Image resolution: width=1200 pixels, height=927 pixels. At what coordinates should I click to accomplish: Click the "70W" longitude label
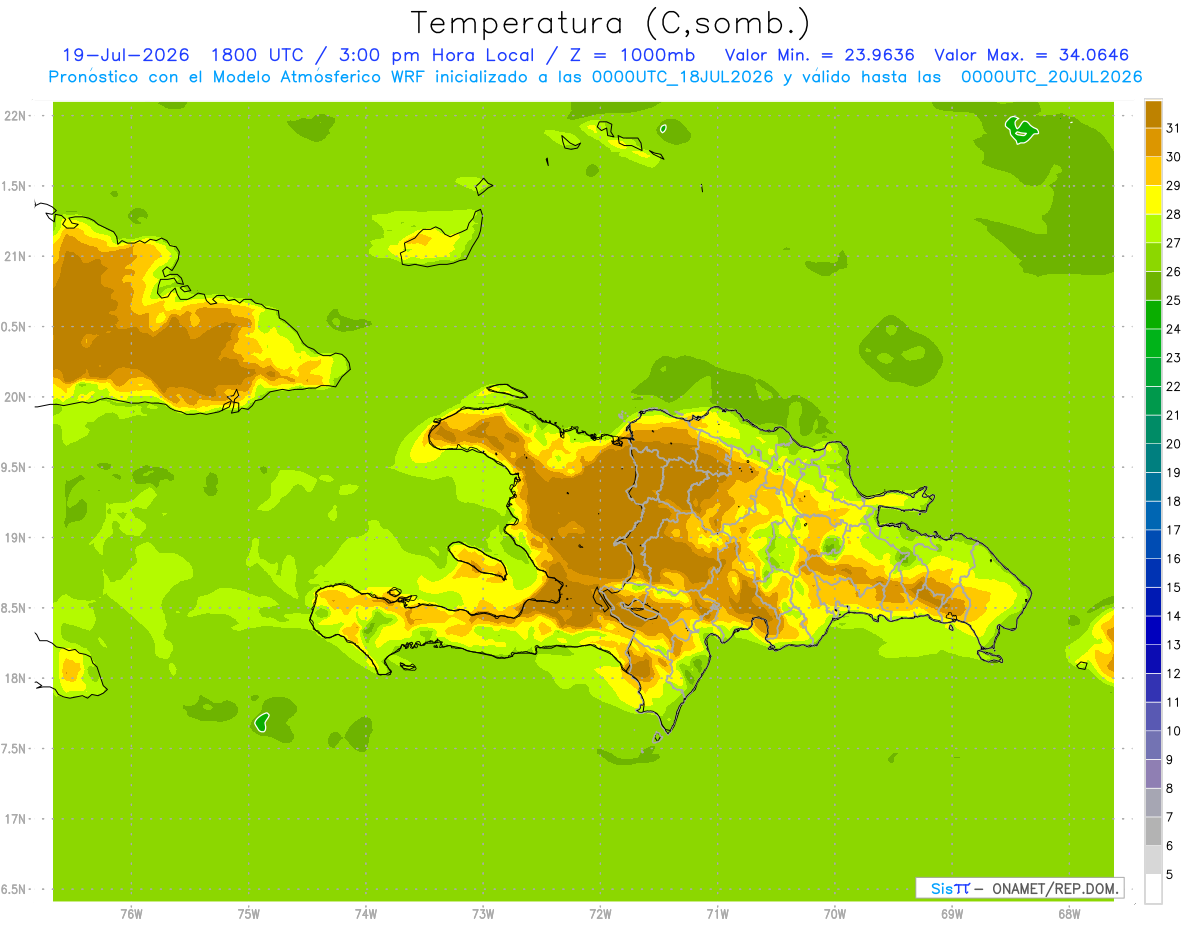(835, 913)
